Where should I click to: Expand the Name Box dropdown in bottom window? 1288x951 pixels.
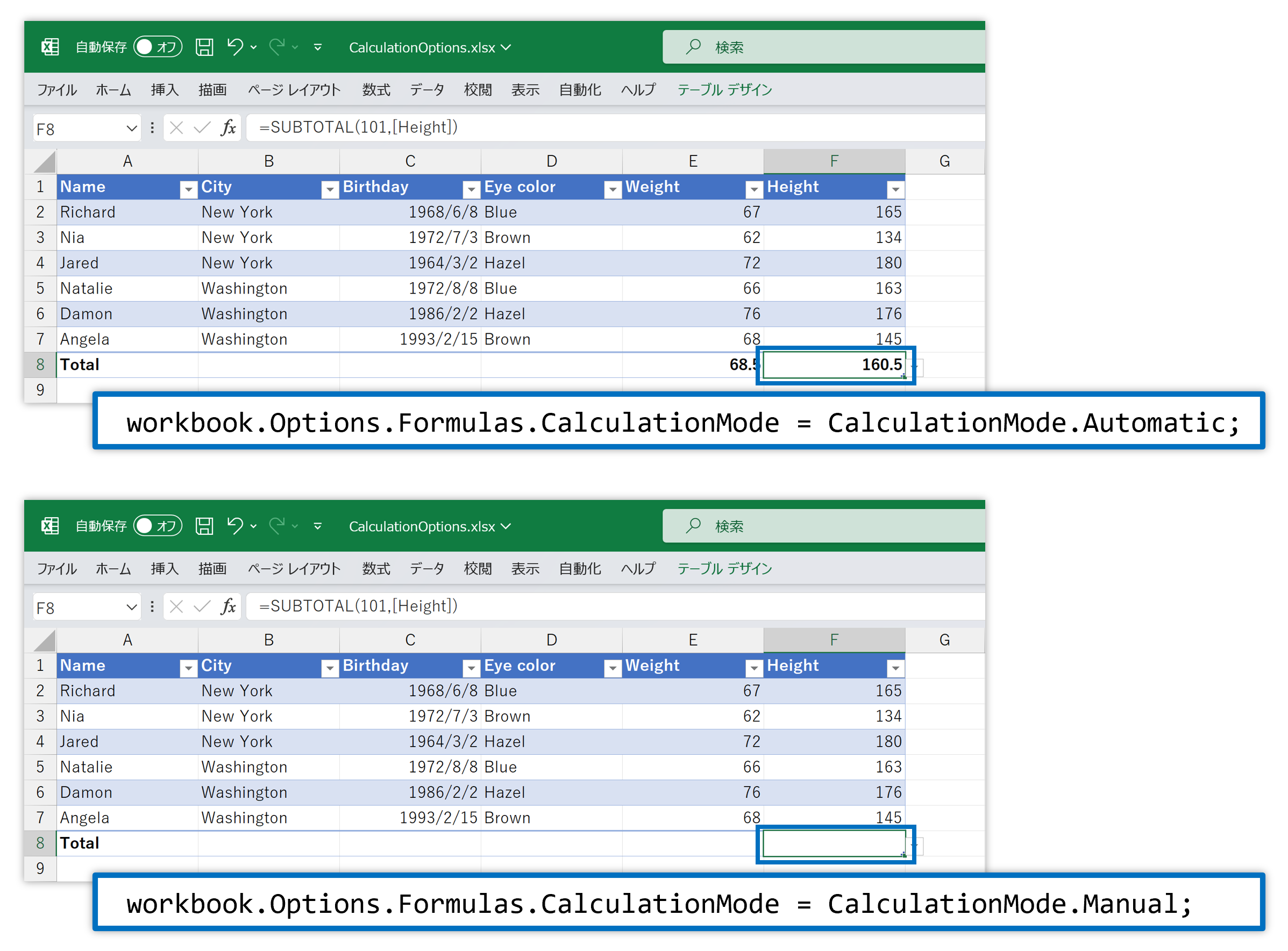[131, 607]
